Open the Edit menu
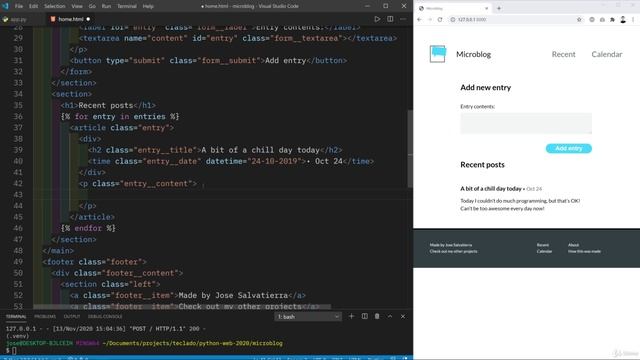Viewport: 640px width, 360px height. pyautogui.click(x=33, y=6)
